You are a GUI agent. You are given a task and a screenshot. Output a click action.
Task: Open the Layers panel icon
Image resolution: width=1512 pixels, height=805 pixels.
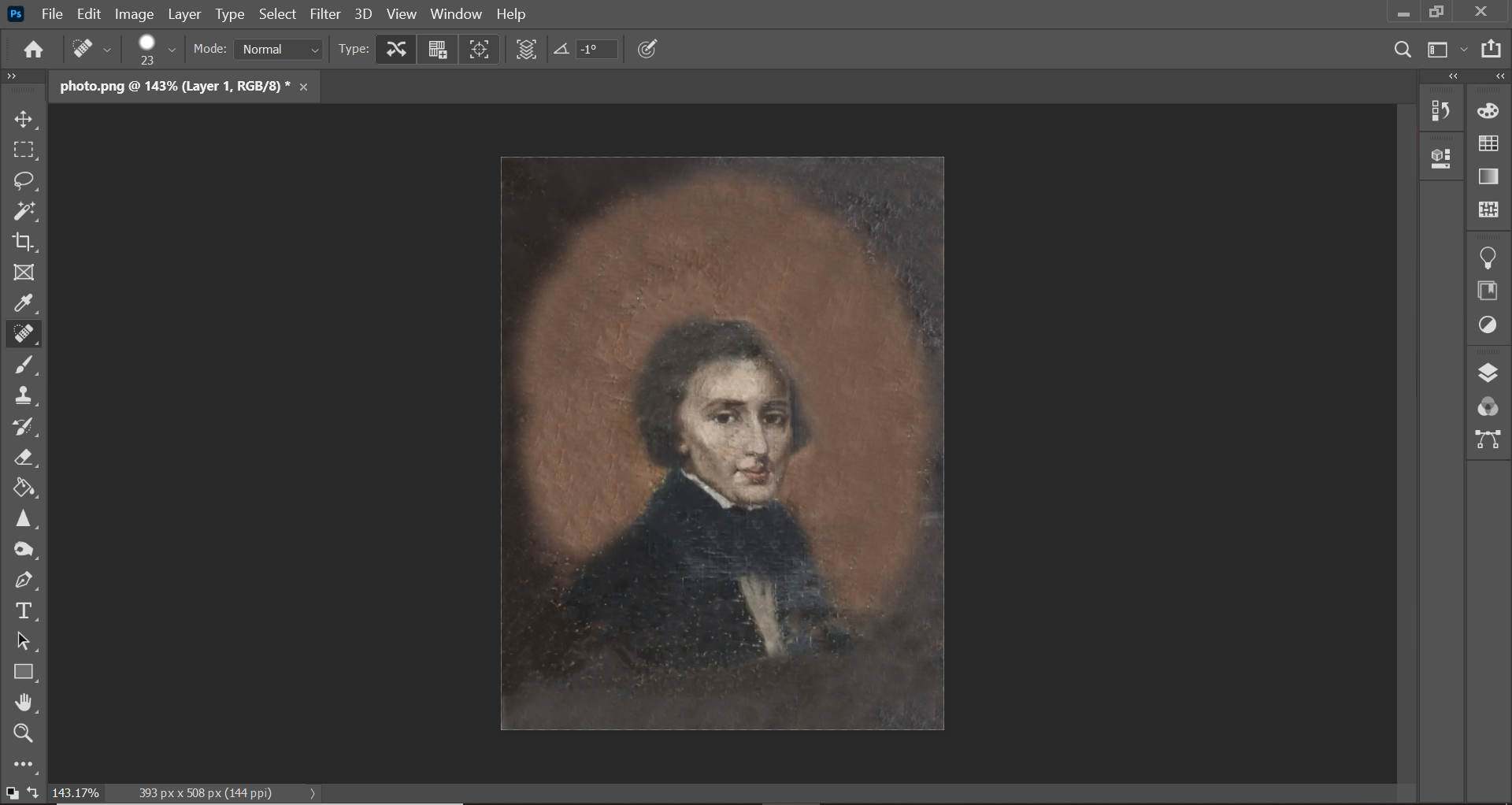[x=1488, y=373]
